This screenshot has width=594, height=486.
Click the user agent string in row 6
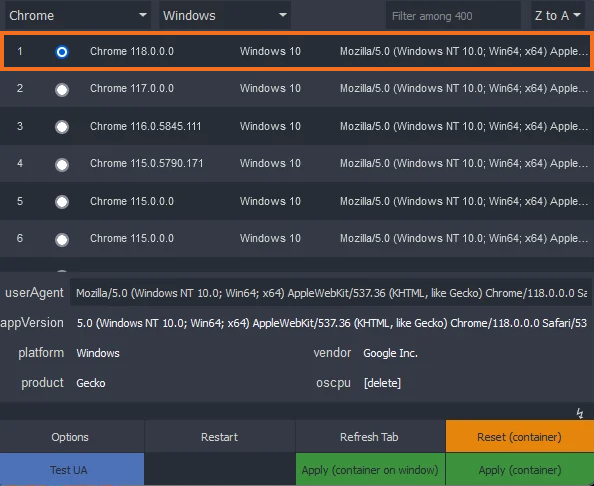[x=464, y=238]
